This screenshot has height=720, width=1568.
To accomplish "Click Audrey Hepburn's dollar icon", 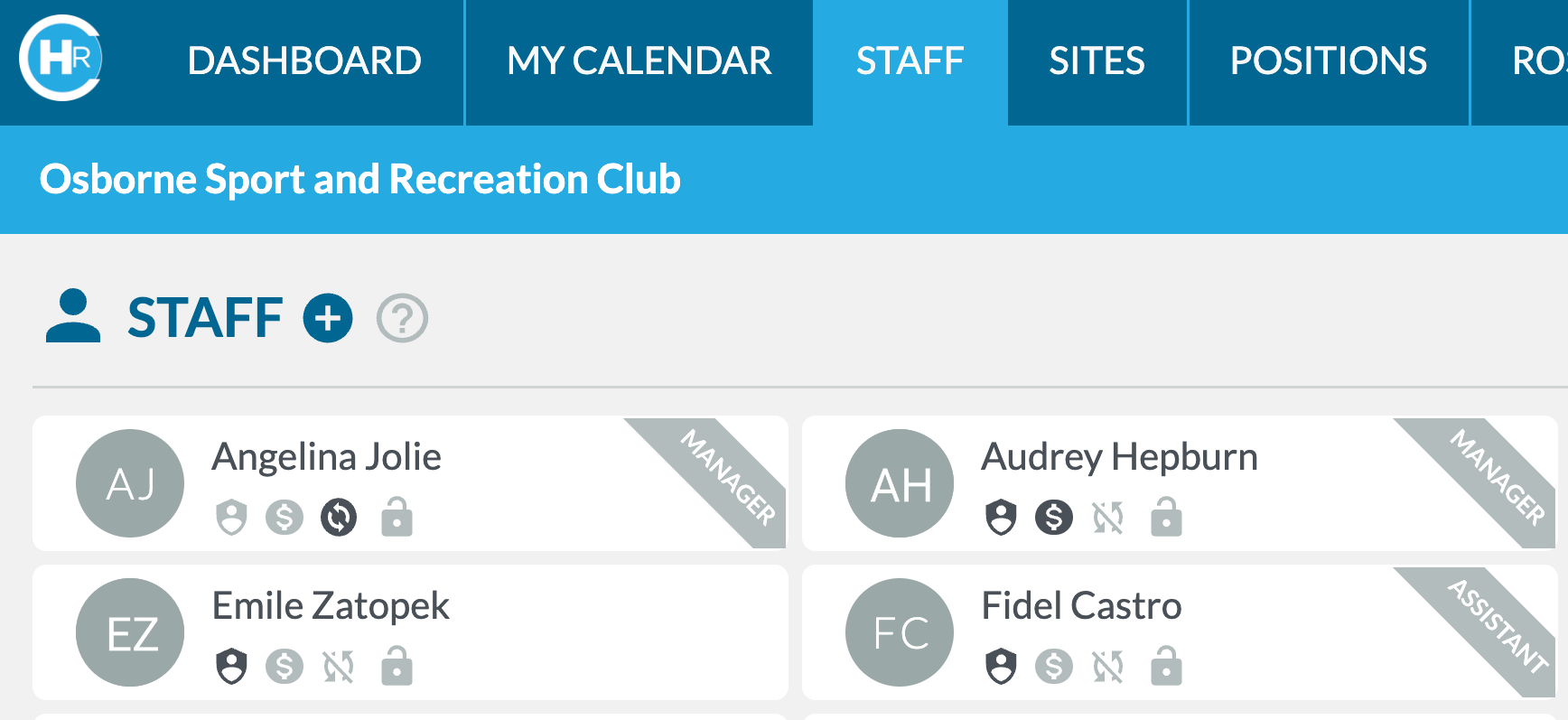I will coord(1054,518).
